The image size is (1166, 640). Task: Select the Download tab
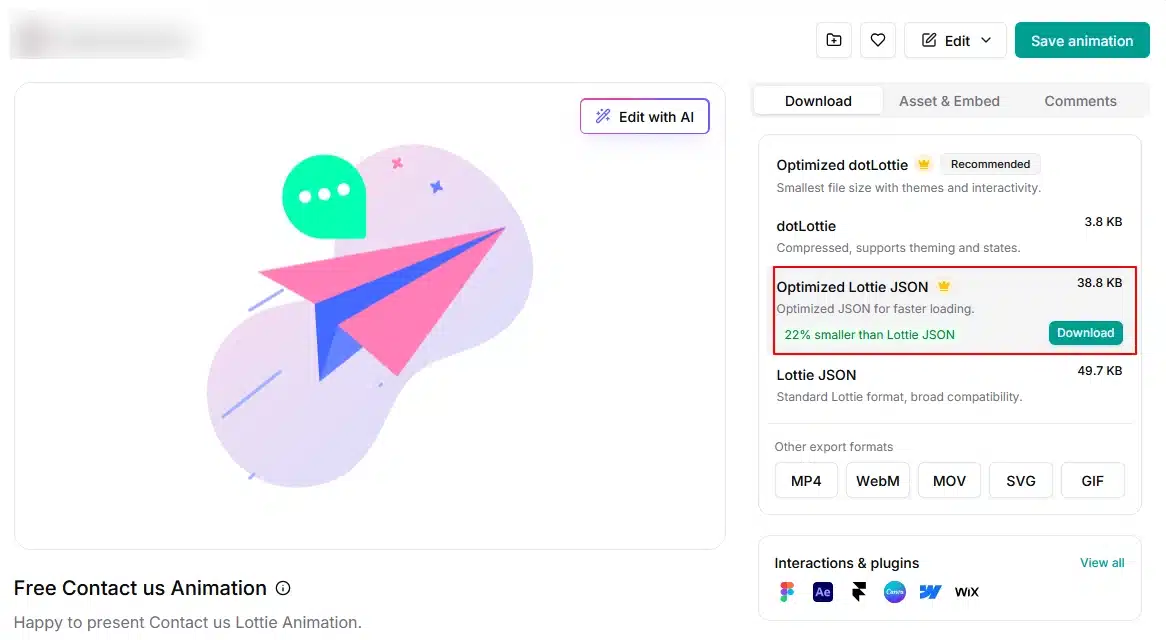pyautogui.click(x=818, y=101)
